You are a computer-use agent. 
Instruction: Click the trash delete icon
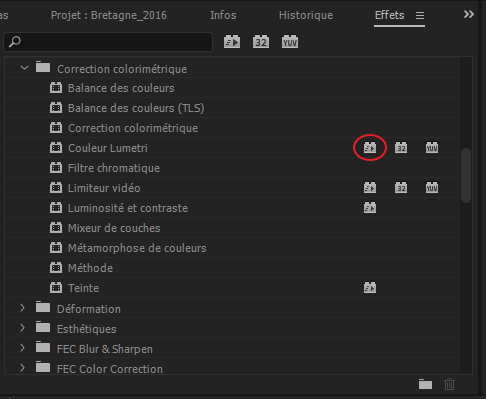449,384
